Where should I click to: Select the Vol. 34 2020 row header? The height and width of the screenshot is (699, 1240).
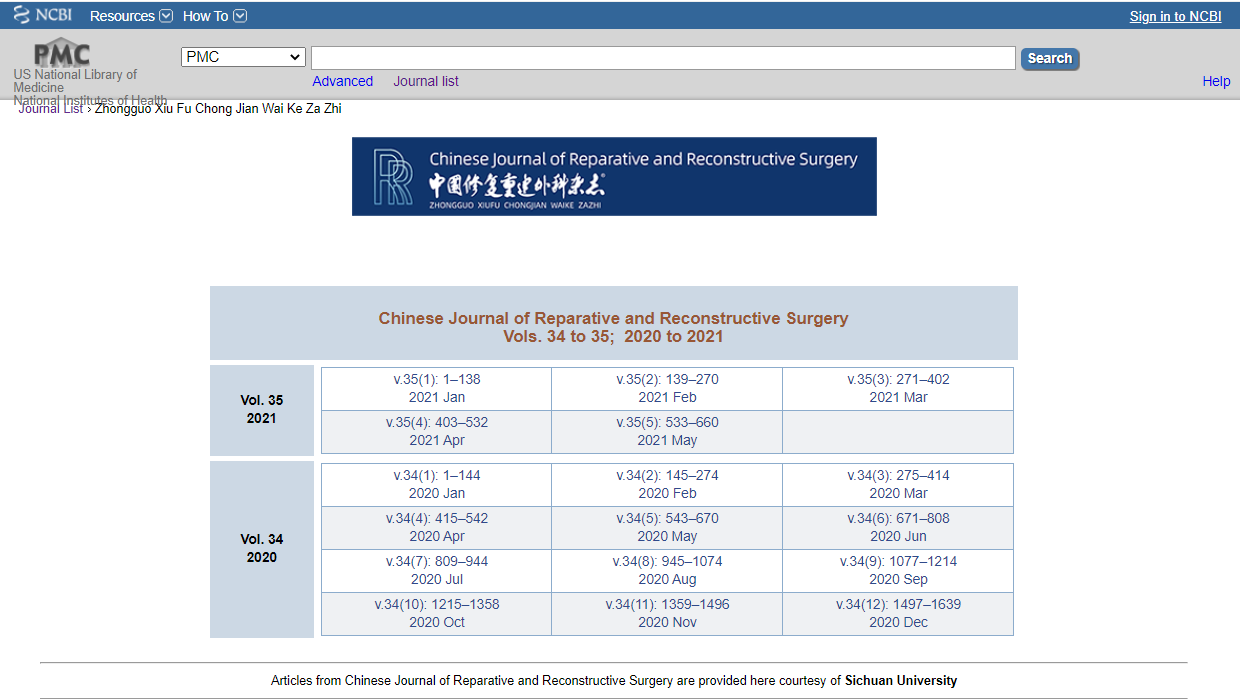coord(262,549)
